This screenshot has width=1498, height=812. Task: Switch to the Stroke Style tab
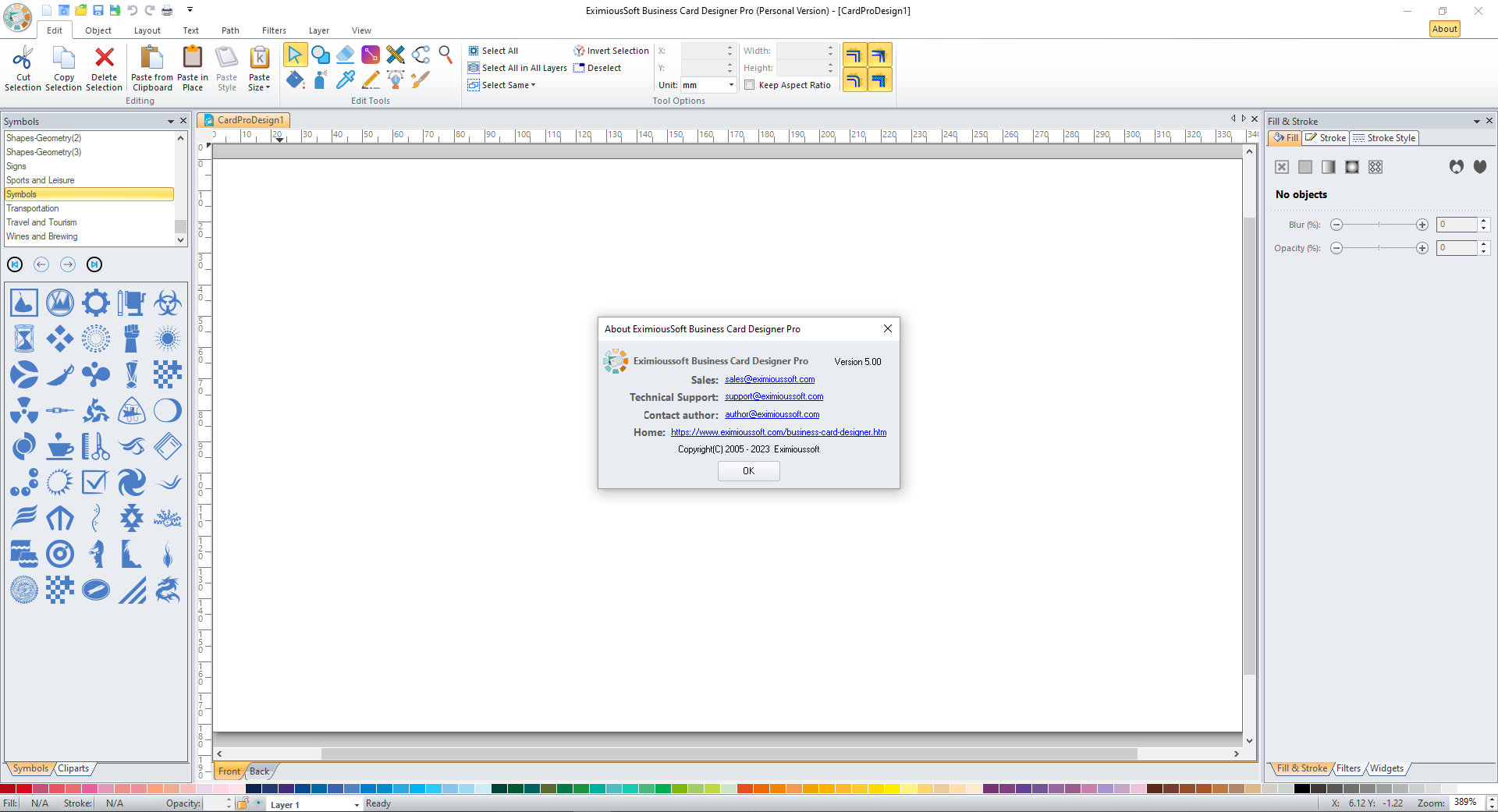point(1384,138)
